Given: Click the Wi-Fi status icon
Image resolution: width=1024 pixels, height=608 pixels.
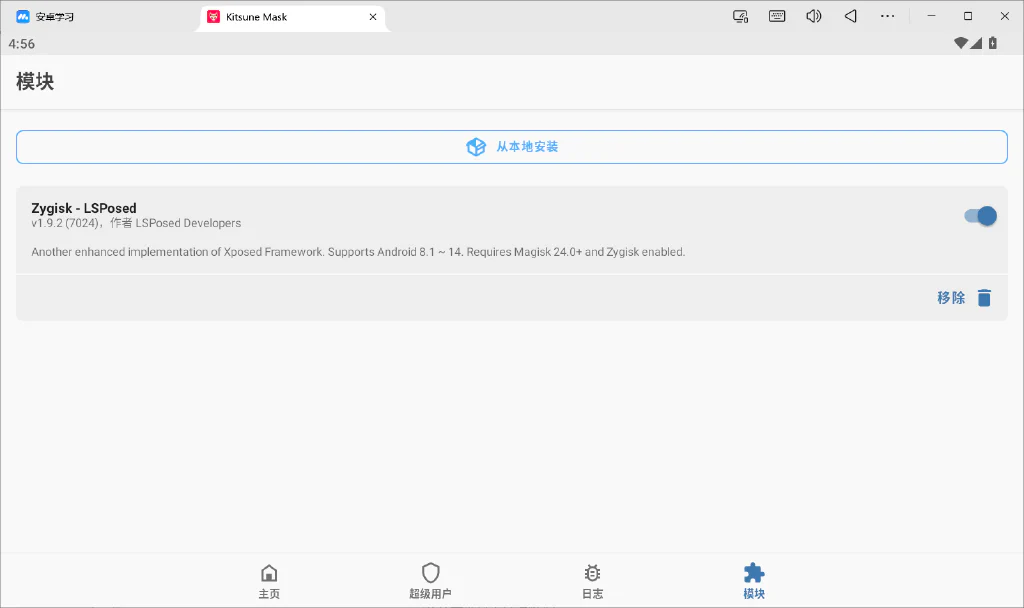Looking at the screenshot, I should tap(960, 43).
